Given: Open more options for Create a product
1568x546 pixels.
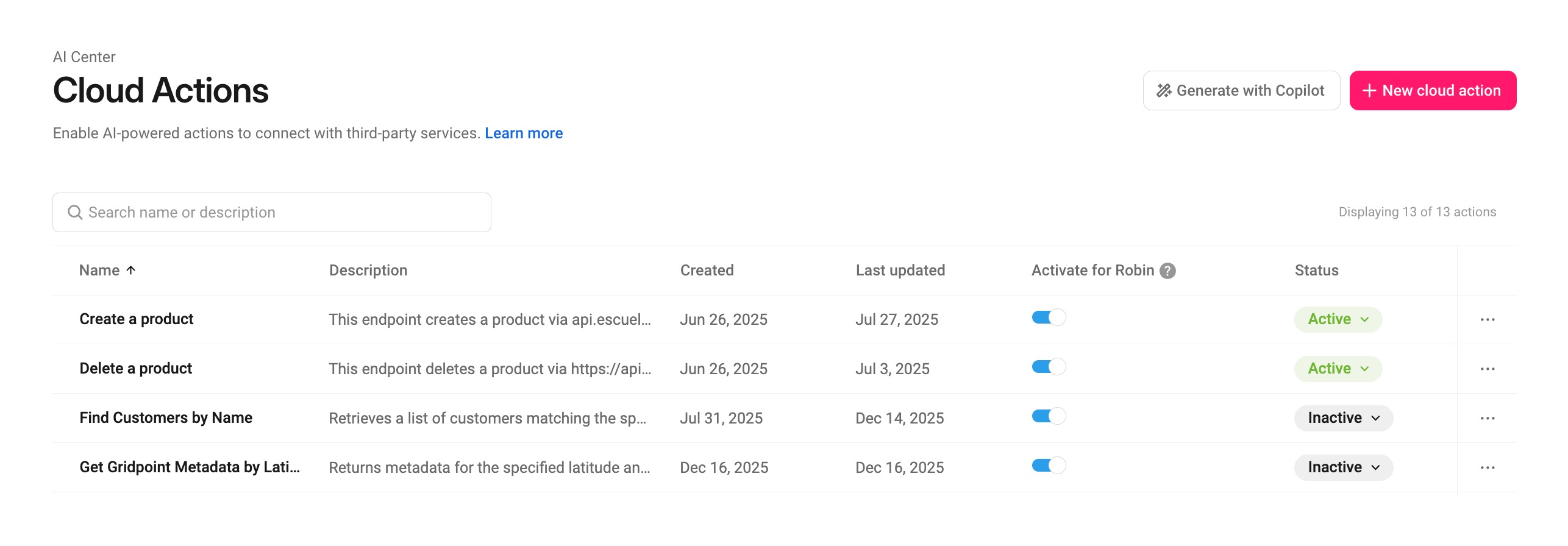Looking at the screenshot, I should [x=1488, y=320].
